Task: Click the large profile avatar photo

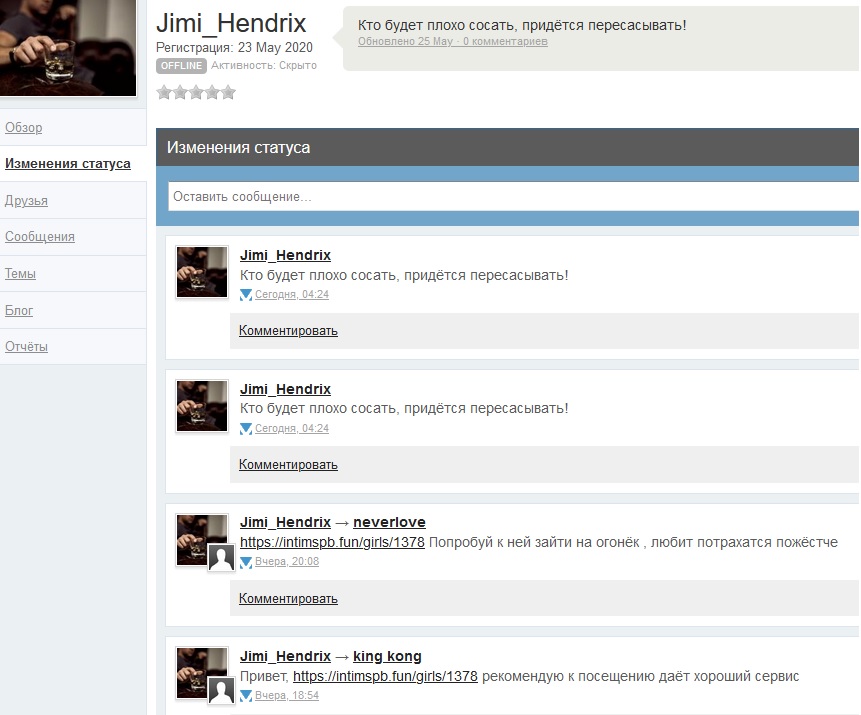Action: [68, 48]
